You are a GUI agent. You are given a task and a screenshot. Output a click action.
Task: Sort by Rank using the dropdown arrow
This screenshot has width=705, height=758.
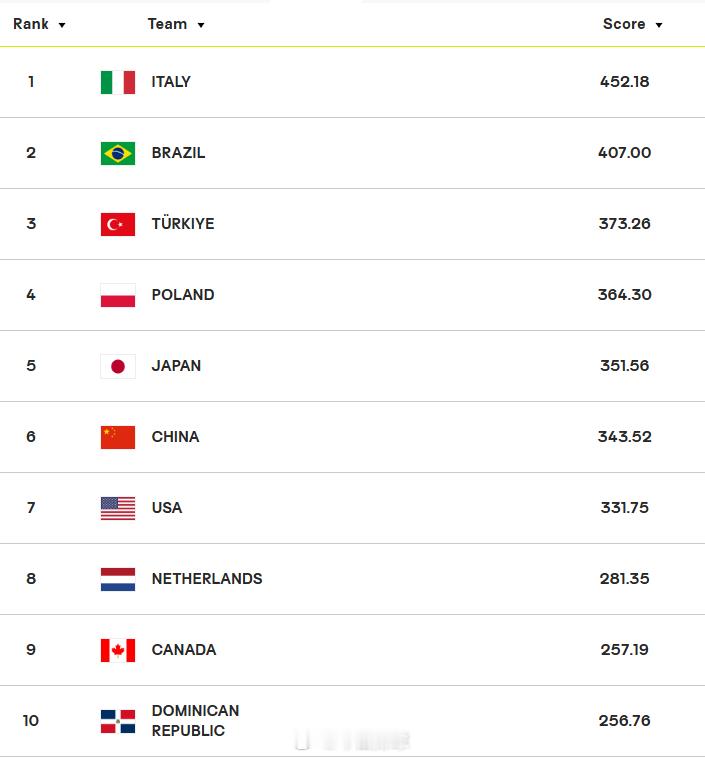click(62, 25)
